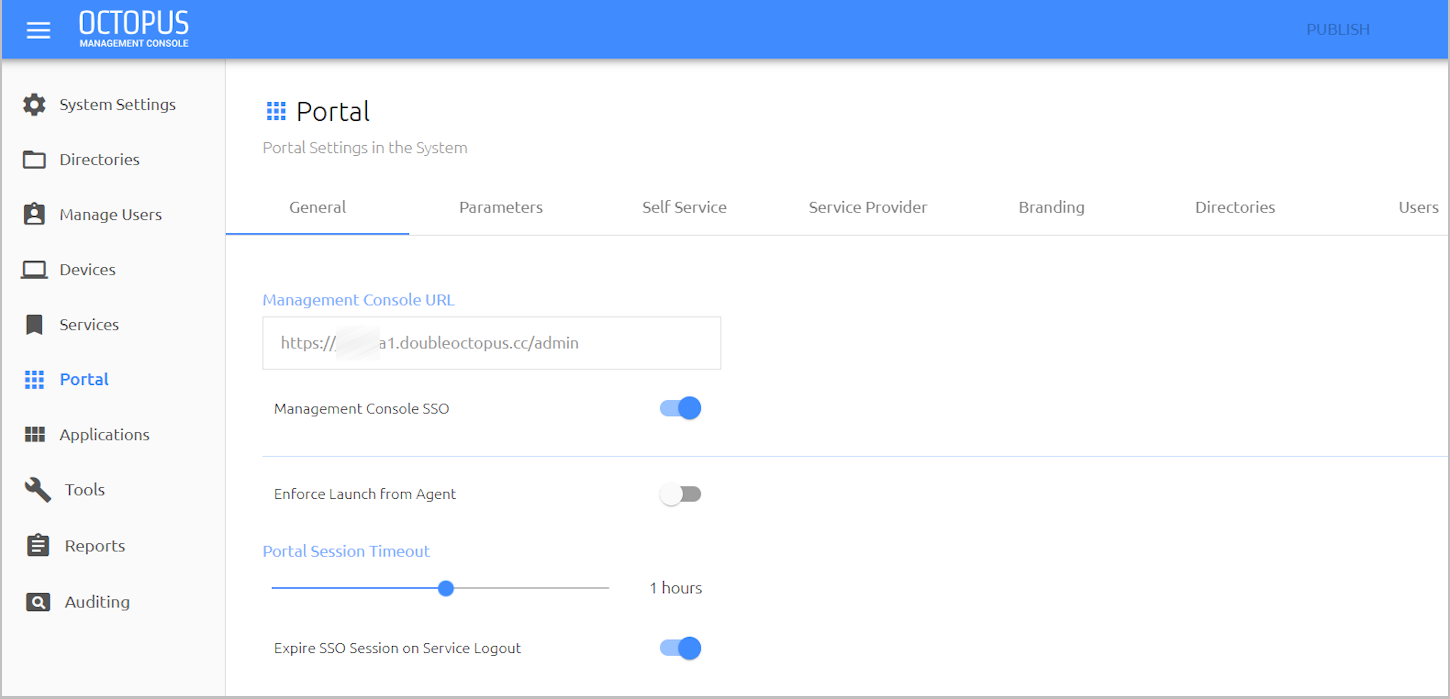Click the Applications tiles icon
The image size is (1450, 699).
point(35,434)
